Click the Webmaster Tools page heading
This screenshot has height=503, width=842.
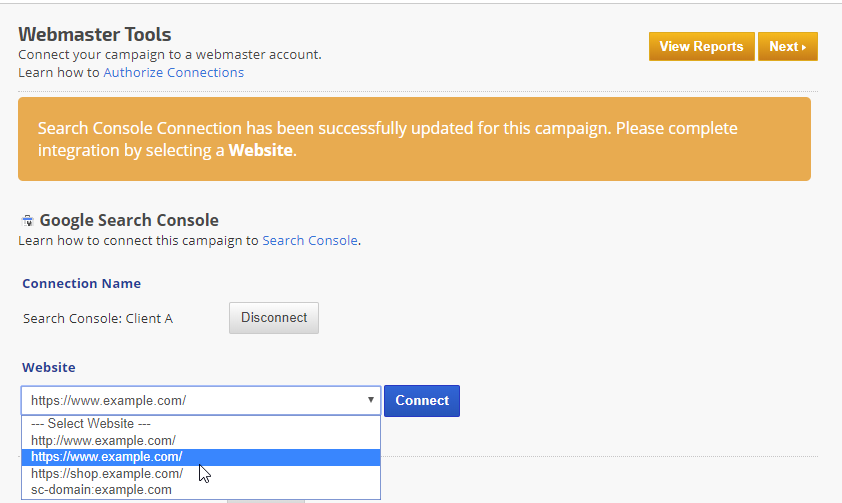95,34
